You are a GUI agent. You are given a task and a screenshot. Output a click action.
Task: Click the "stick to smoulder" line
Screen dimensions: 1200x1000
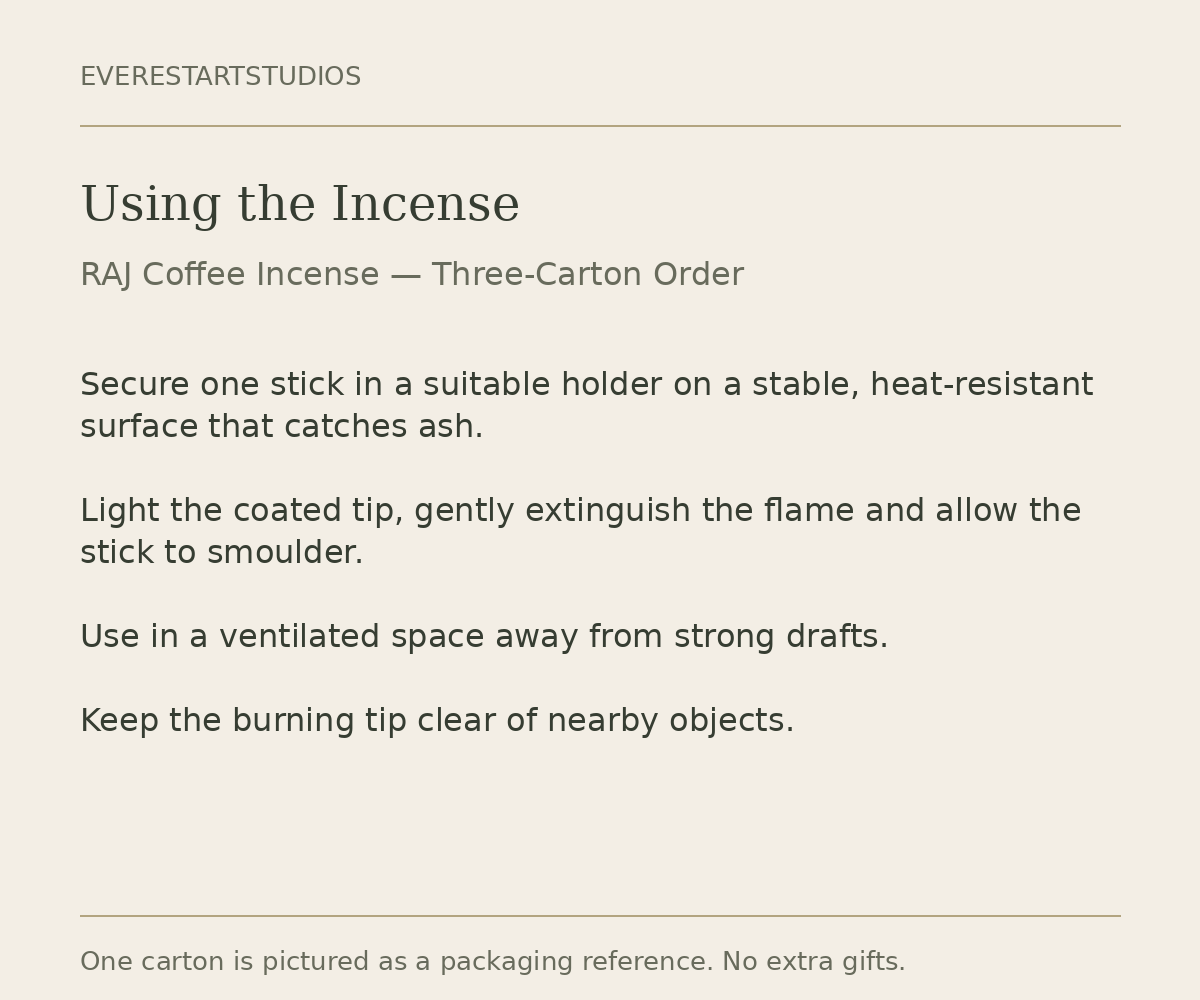tap(222, 553)
